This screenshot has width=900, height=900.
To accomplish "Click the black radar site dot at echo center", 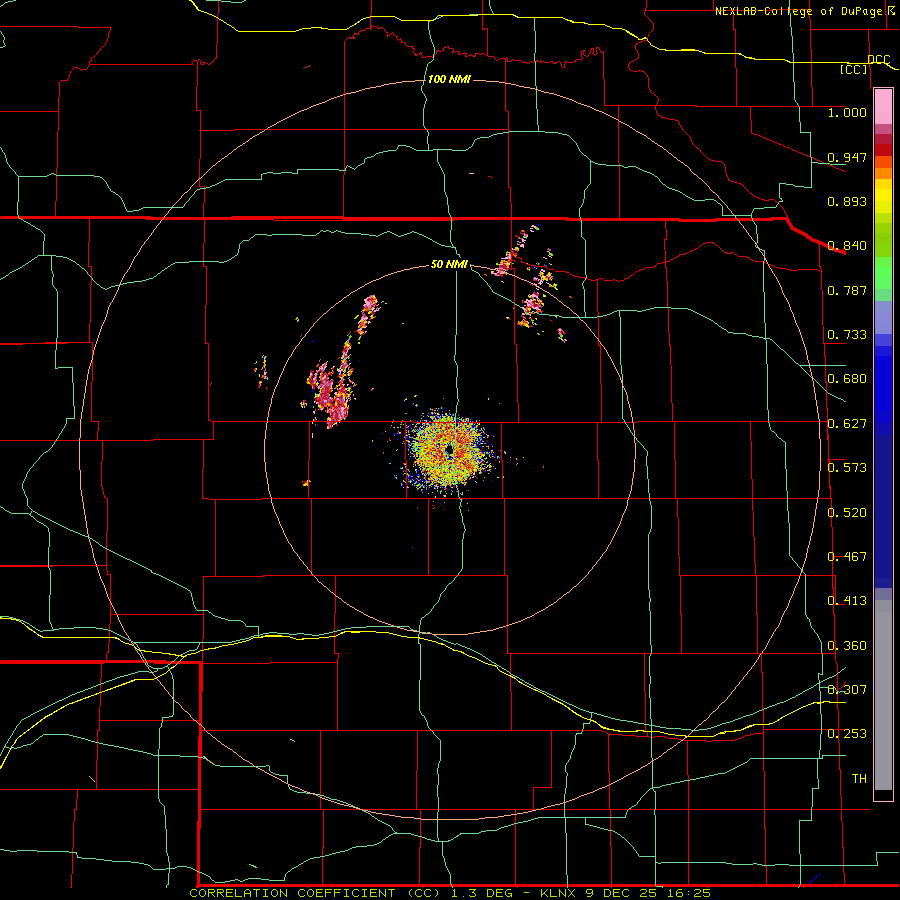I will pyautogui.click(x=450, y=451).
